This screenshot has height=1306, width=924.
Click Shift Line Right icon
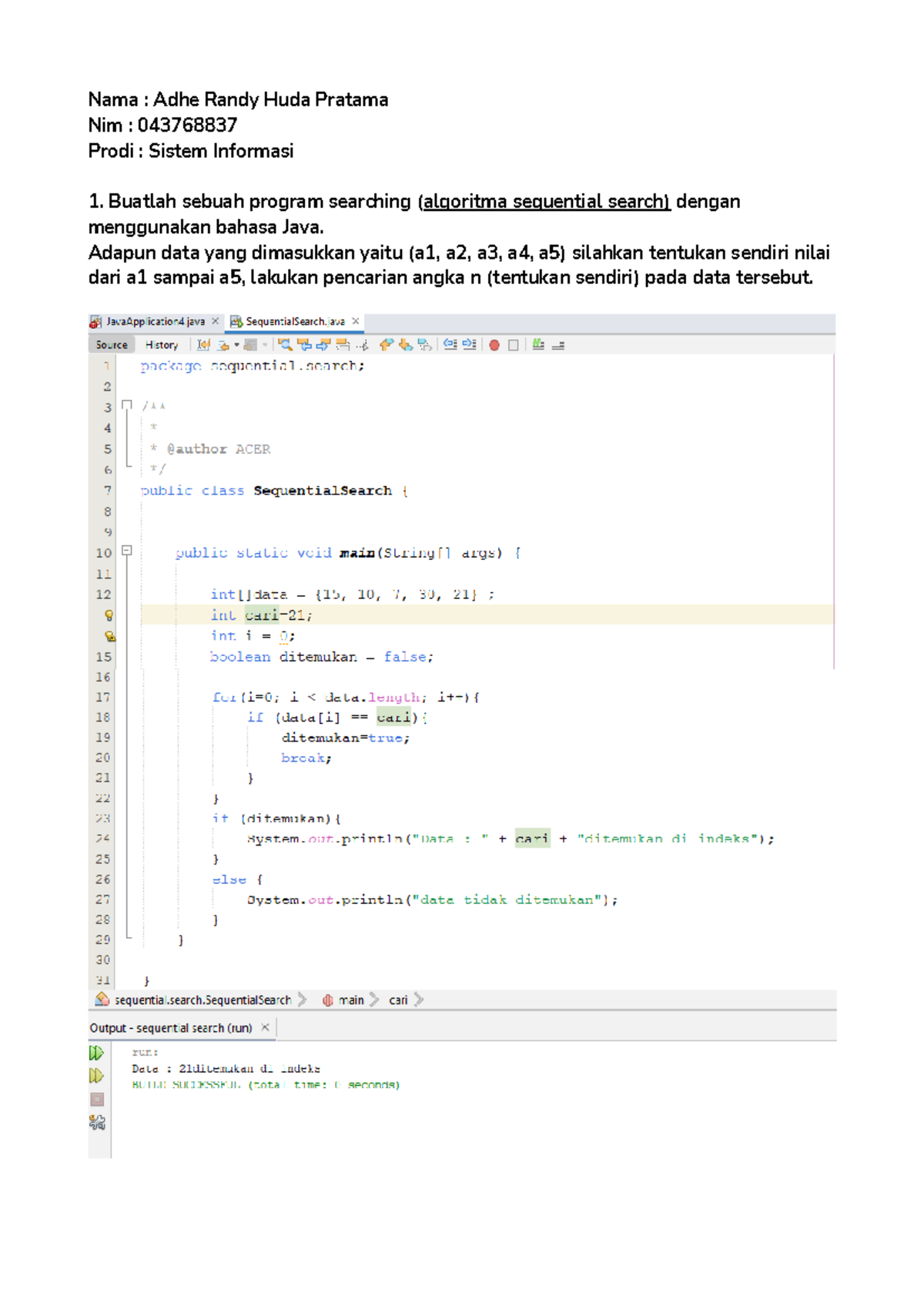pos(470,345)
